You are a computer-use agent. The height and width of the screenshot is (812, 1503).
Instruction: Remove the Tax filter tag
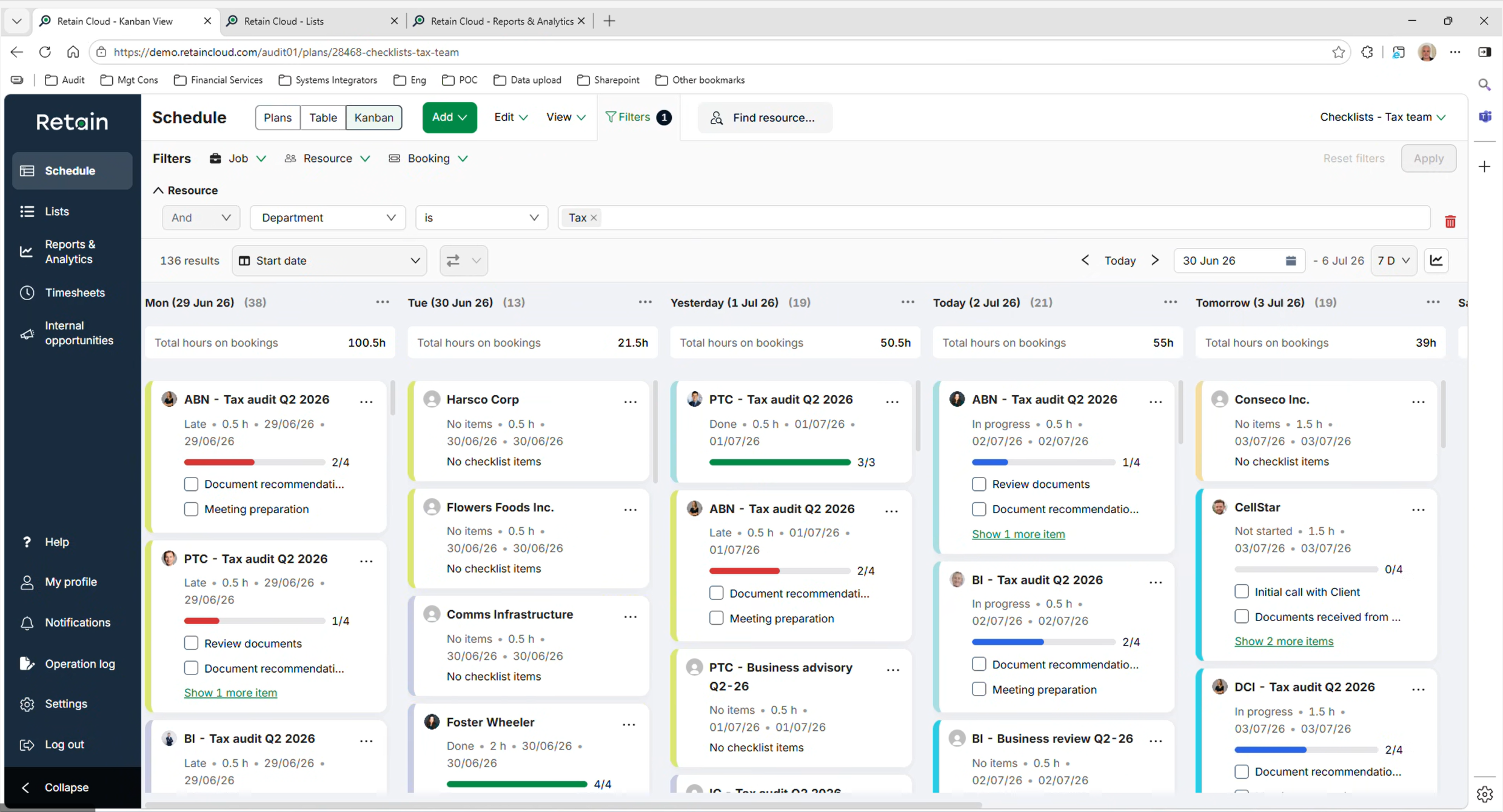point(594,218)
